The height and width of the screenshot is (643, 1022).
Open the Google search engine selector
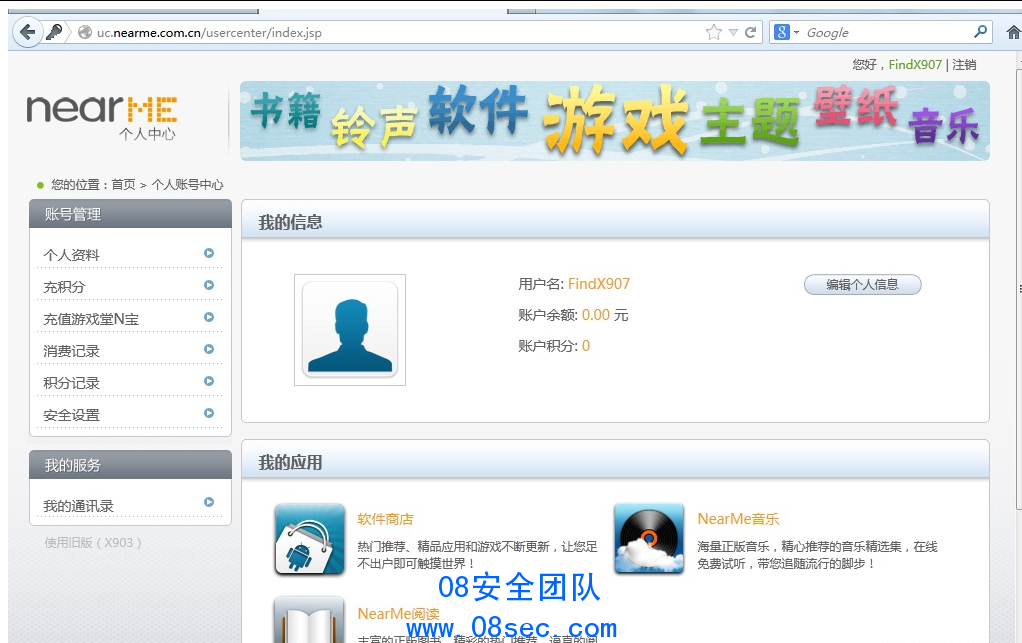[786, 32]
